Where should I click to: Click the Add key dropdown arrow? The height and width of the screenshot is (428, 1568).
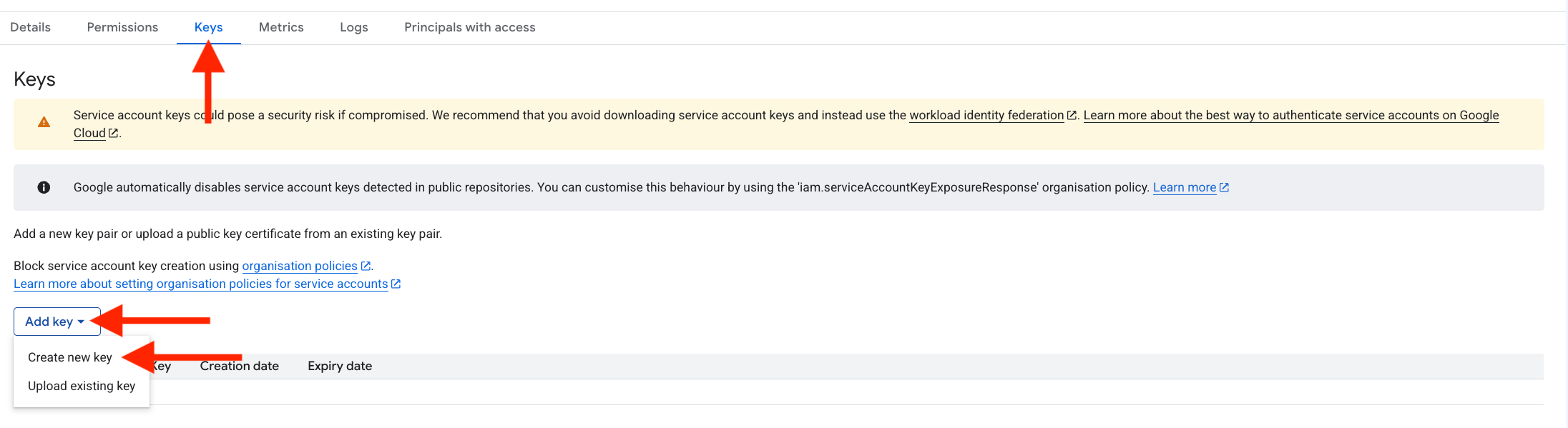(81, 322)
